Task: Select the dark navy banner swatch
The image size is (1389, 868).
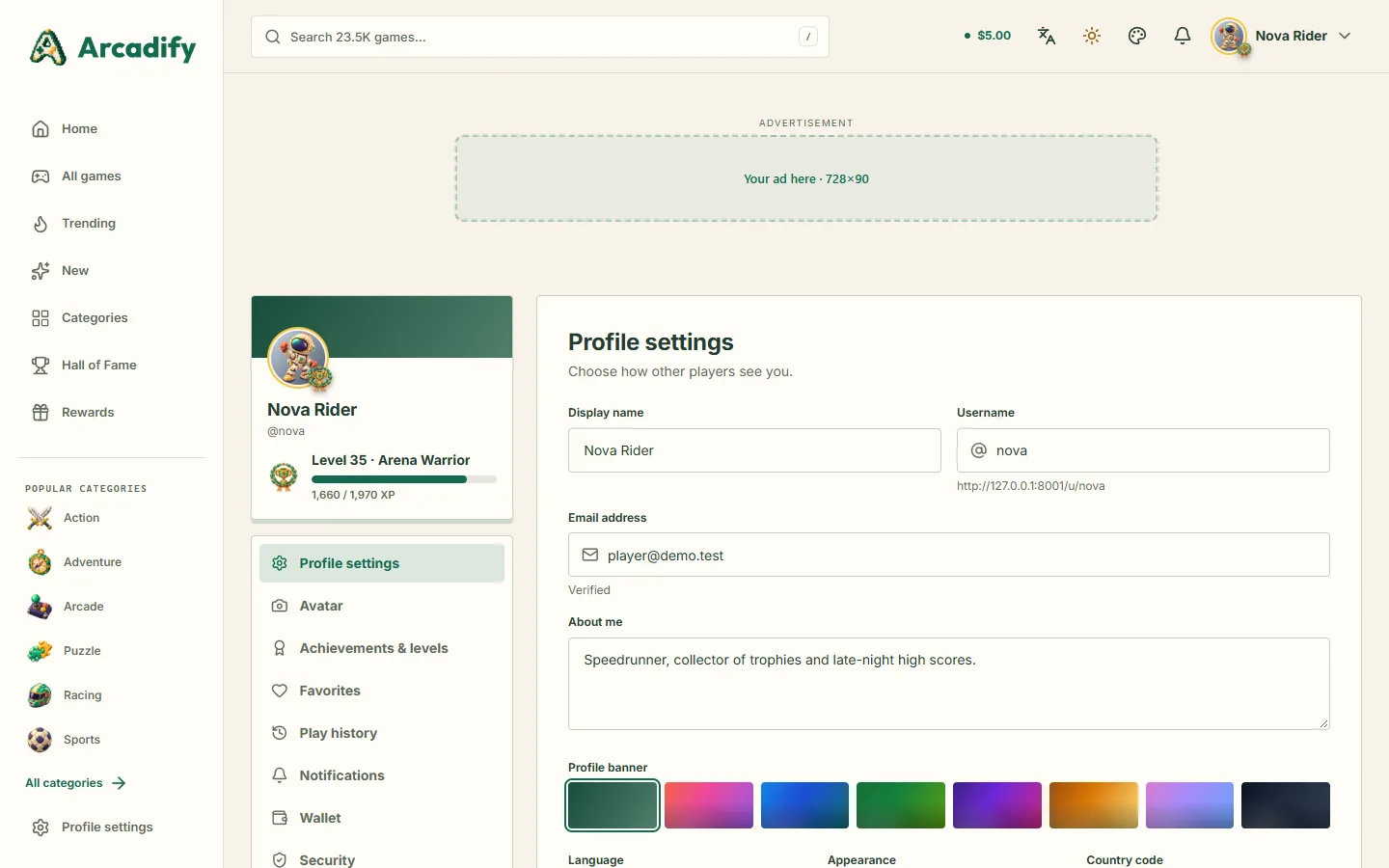Action: coord(1286,805)
